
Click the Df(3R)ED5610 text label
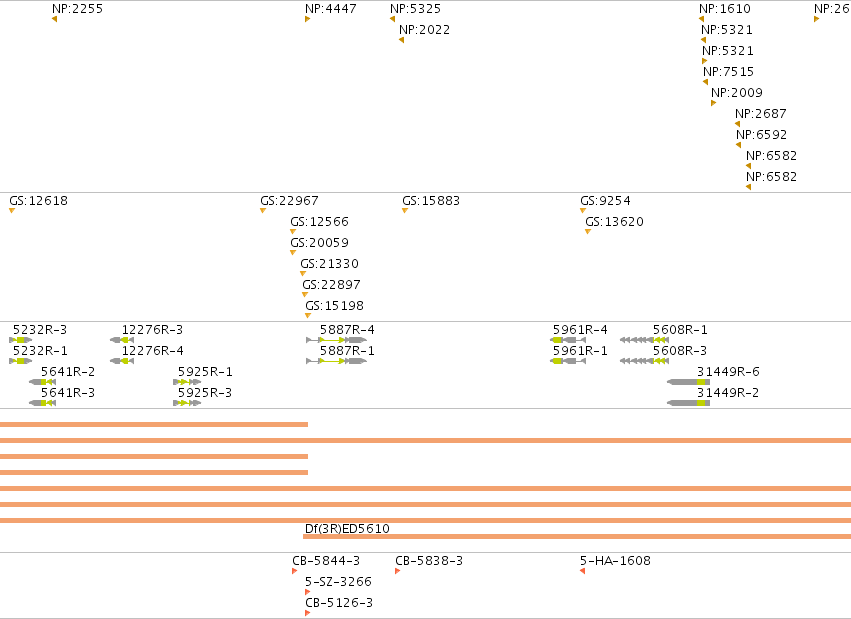[x=347, y=528]
